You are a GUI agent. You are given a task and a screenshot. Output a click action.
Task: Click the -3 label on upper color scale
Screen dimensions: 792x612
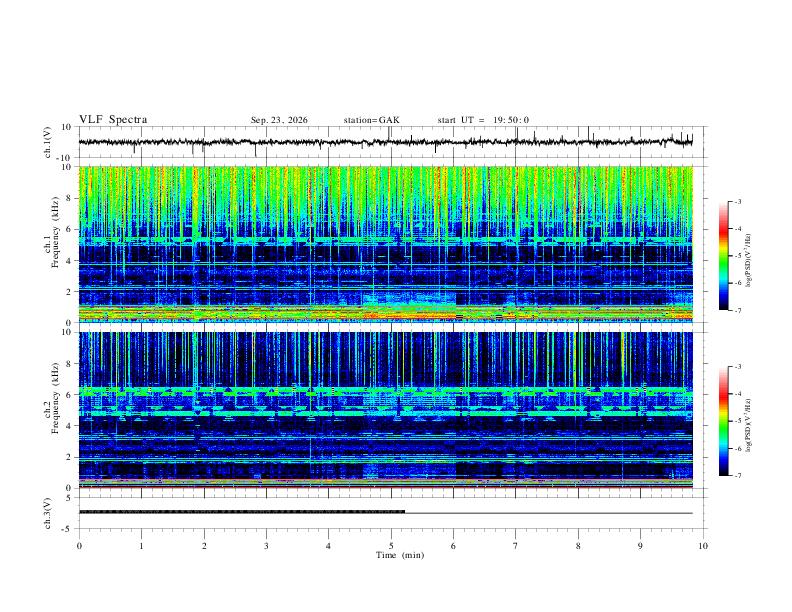pos(737,201)
